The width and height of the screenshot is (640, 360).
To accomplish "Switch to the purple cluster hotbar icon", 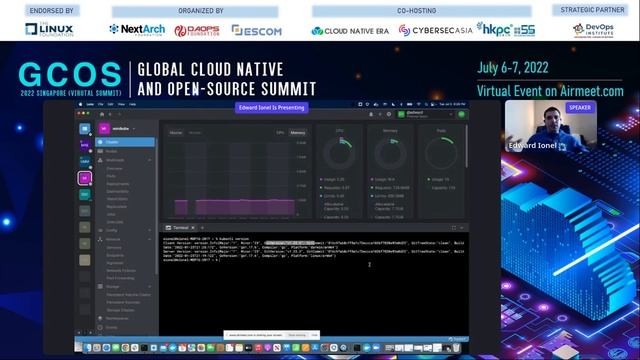I will (85, 145).
